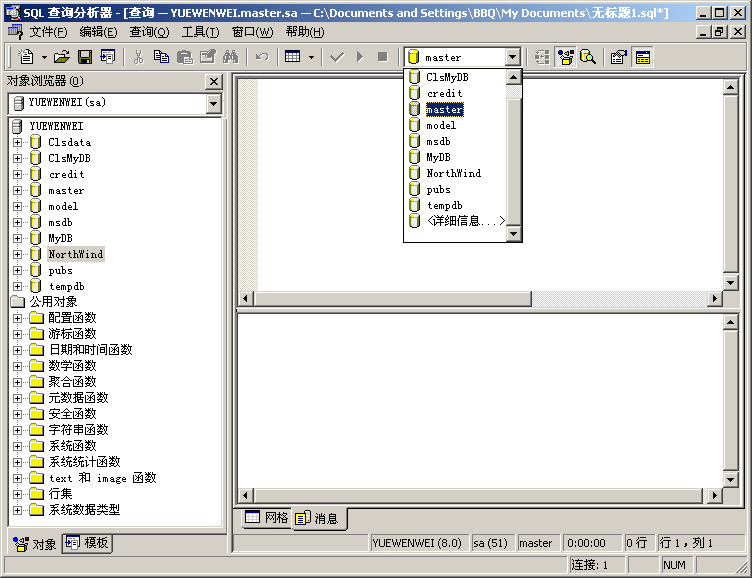This screenshot has width=752, height=578.
Task: Open the 编辑(E) menu
Action: 98,32
